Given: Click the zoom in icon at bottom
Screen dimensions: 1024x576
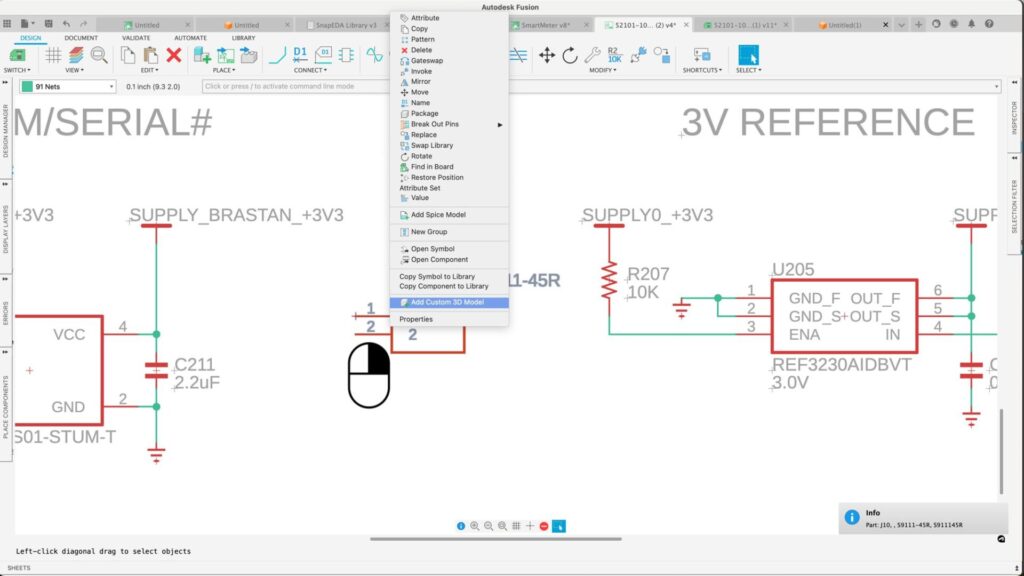Looking at the screenshot, I should pos(475,526).
